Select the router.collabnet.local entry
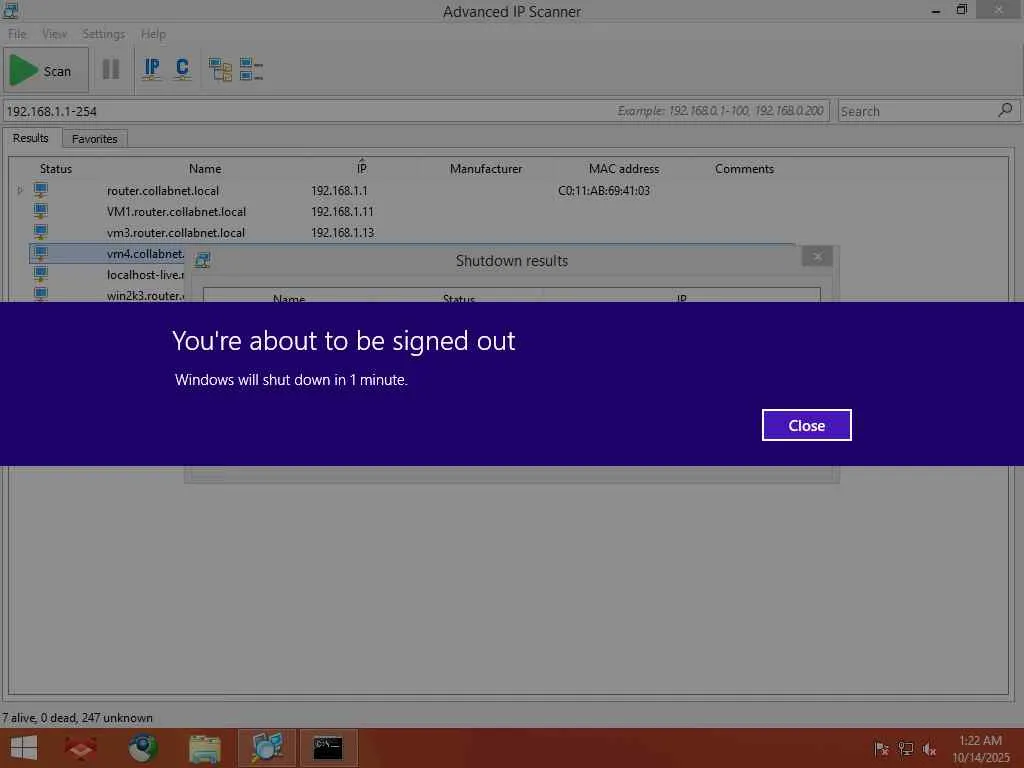 tap(163, 191)
